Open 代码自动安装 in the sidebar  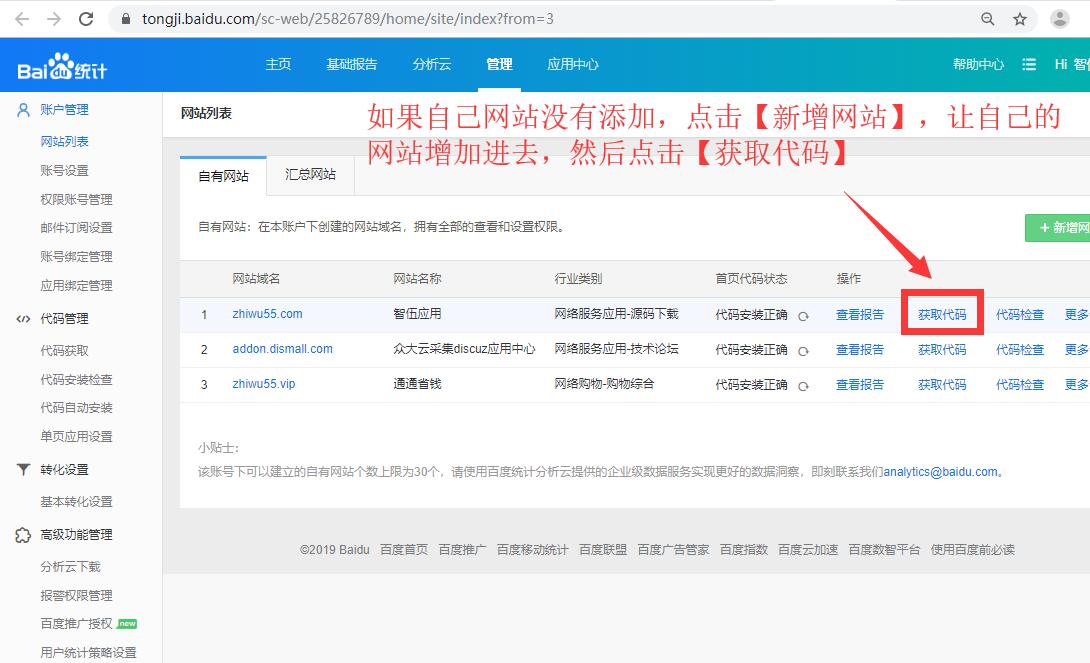(76, 408)
